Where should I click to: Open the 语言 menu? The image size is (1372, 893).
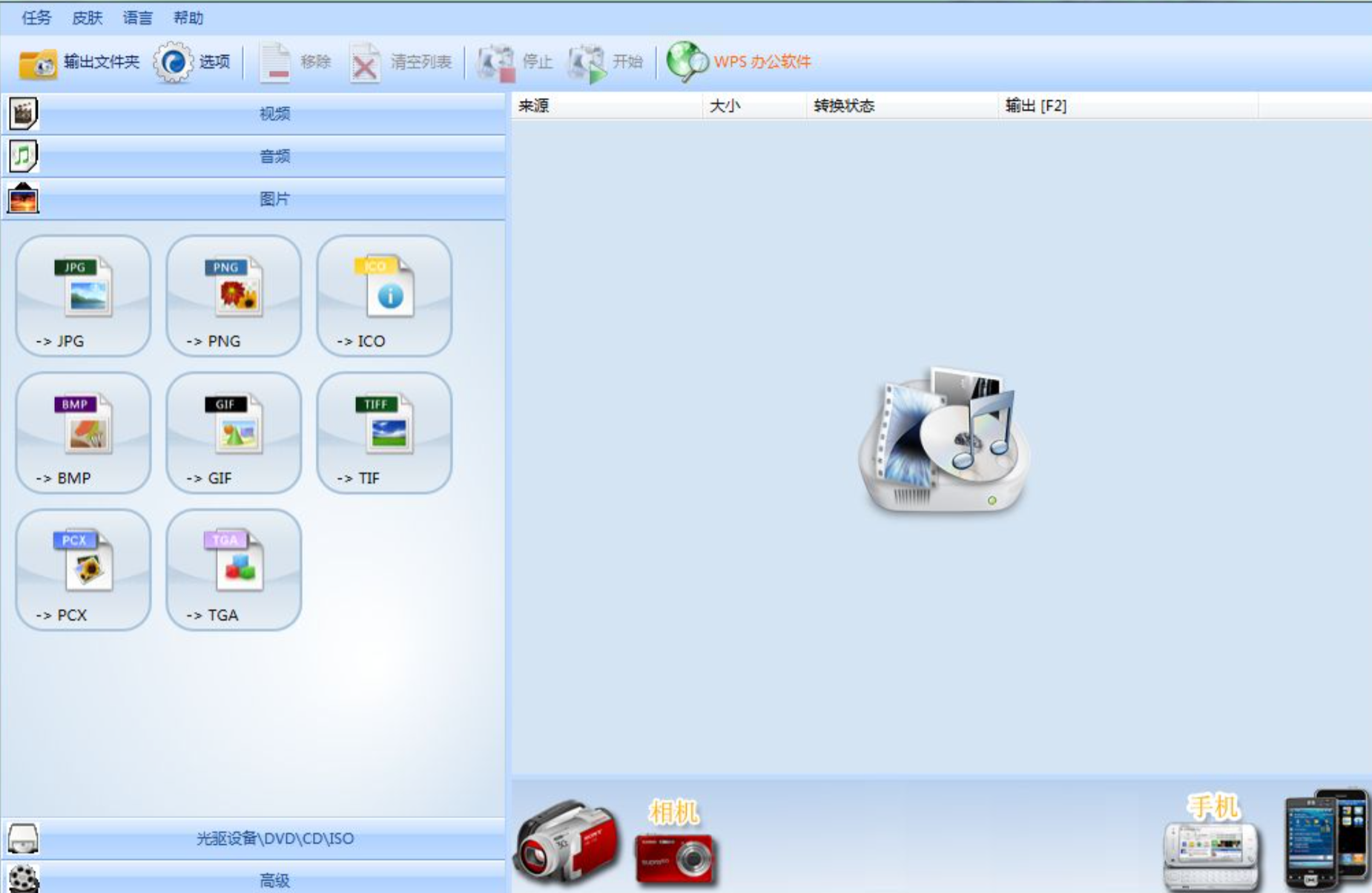coord(137,18)
